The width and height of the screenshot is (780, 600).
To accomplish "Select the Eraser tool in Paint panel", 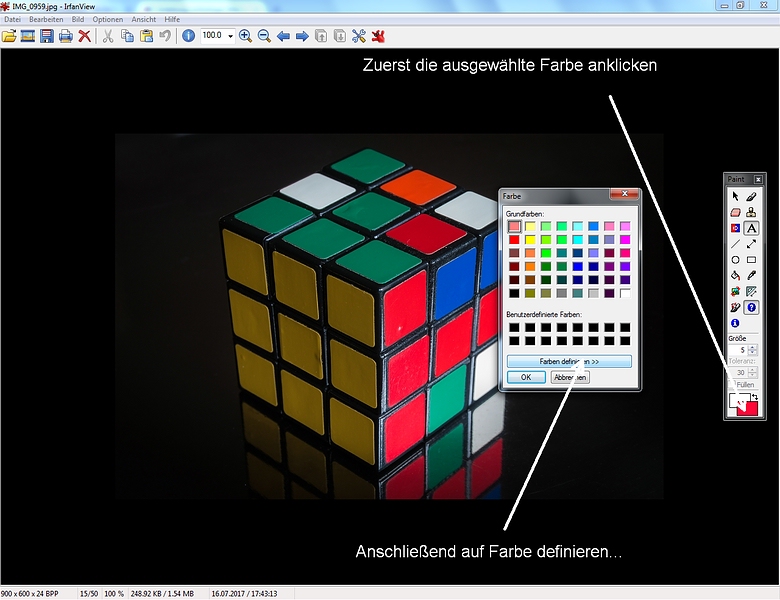I will (x=735, y=212).
